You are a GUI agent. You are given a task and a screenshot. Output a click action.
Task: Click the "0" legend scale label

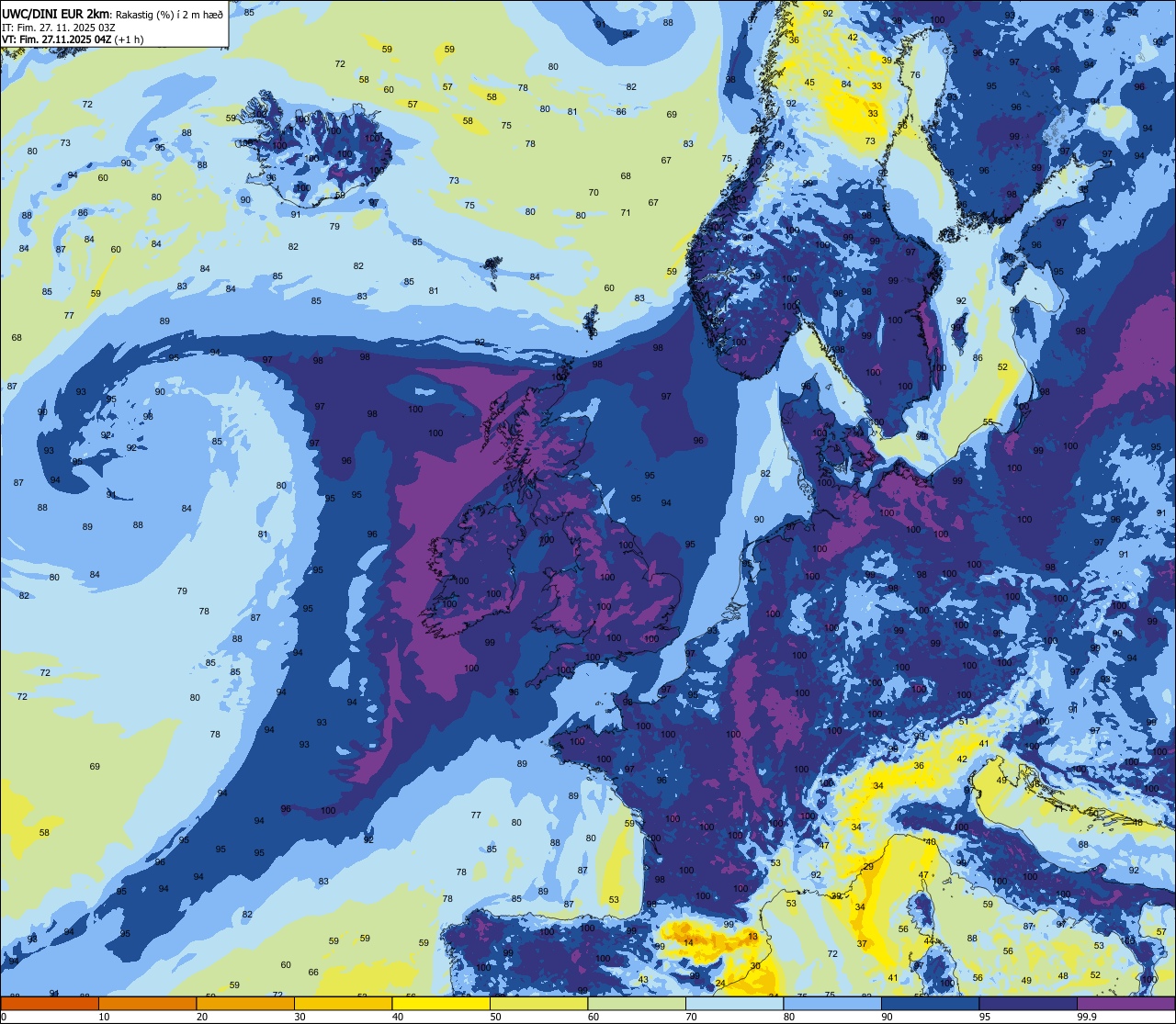tap(4, 1017)
